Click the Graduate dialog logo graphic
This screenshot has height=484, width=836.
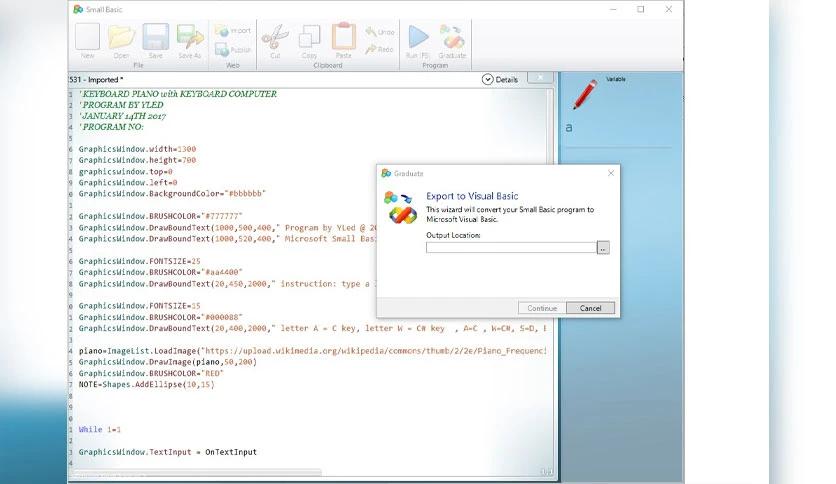coord(399,207)
